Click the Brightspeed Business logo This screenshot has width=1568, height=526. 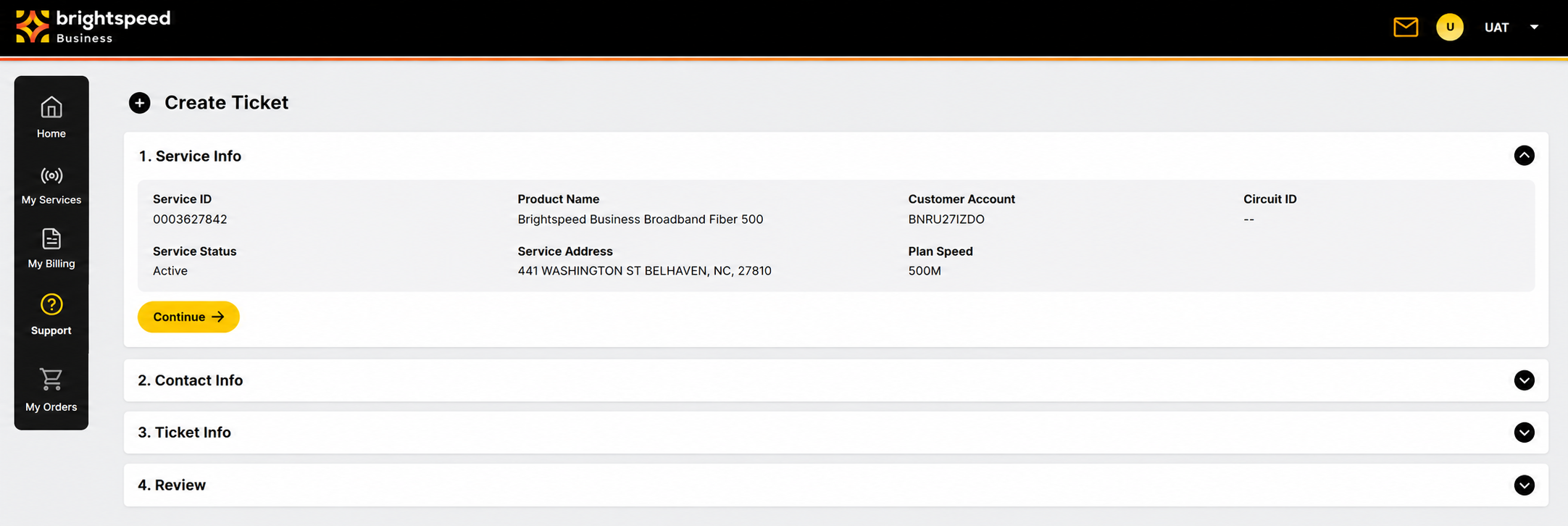point(93,27)
